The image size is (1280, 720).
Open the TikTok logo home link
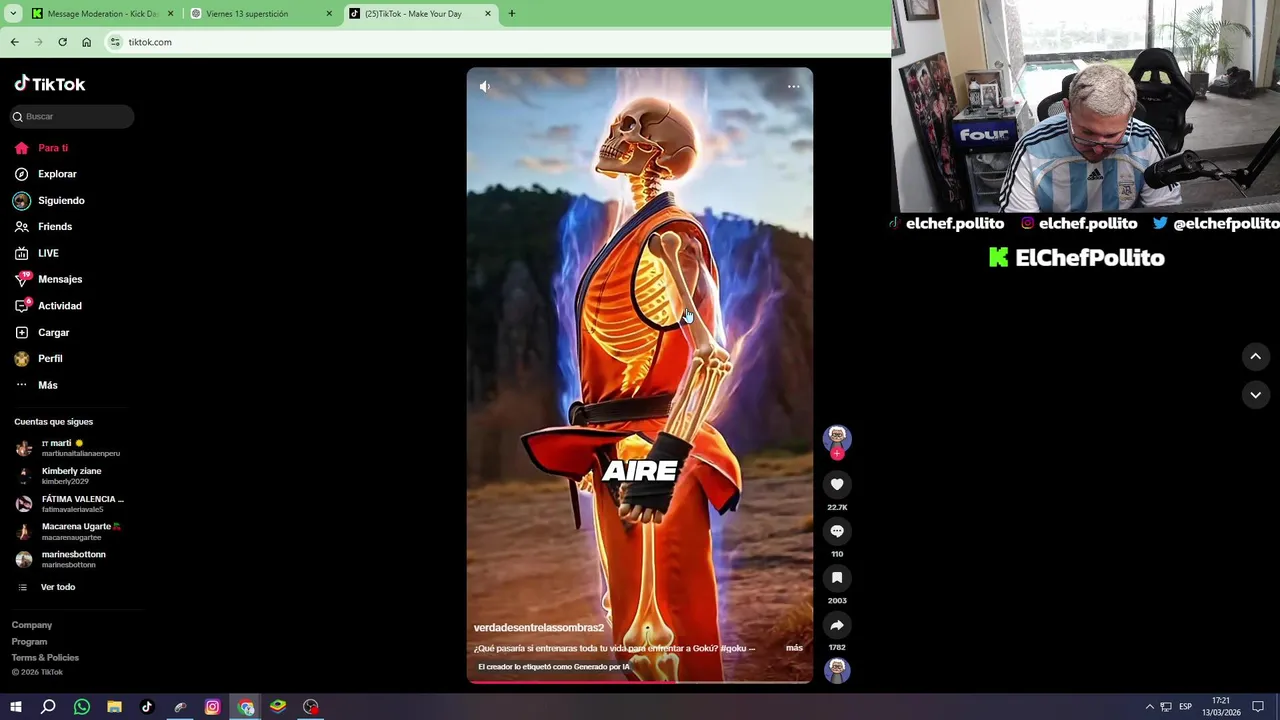tap(50, 84)
